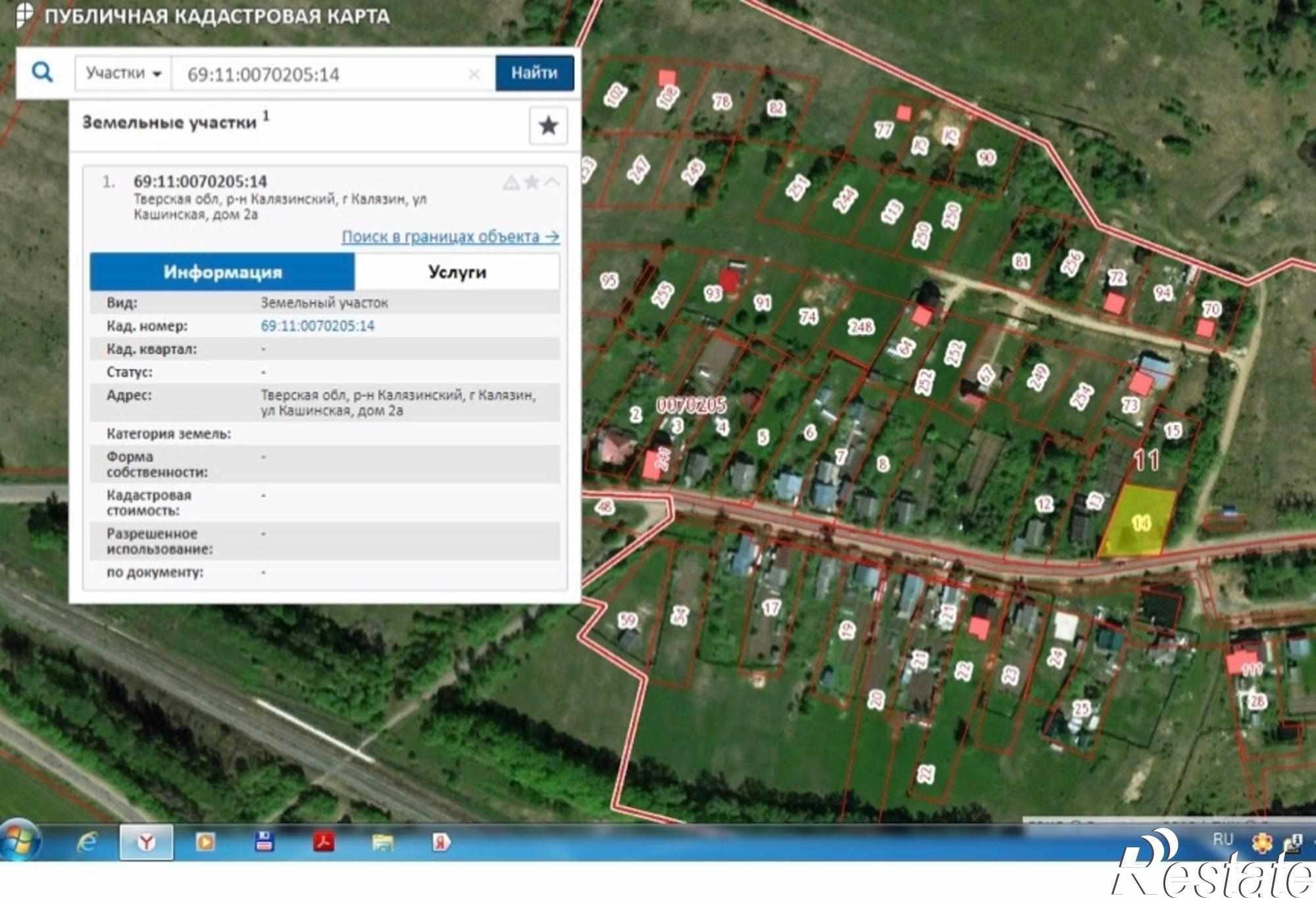1316x898 pixels.
Task: Click parcel labeled 8 on map
Action: click(883, 463)
